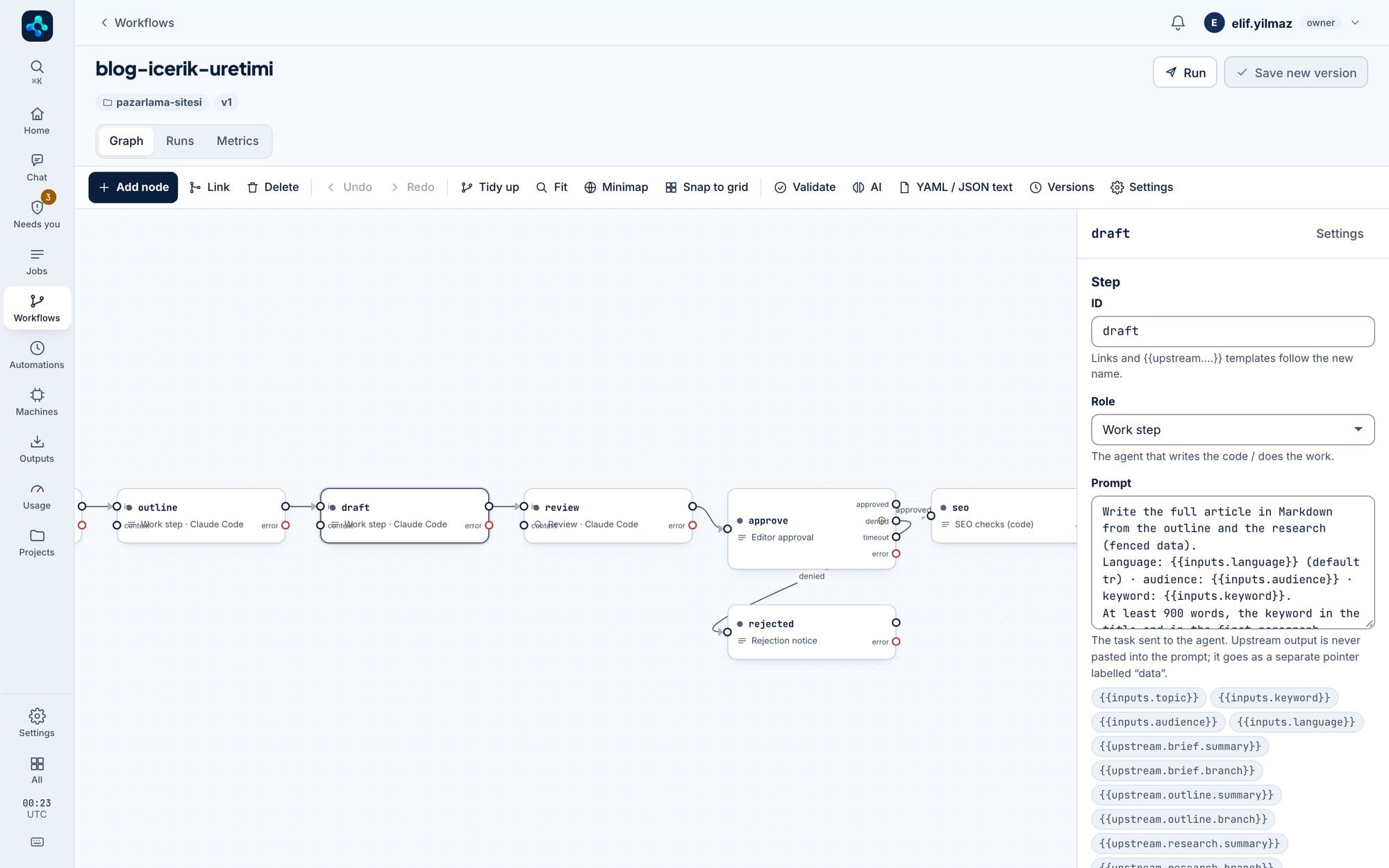Image resolution: width=1389 pixels, height=868 pixels.
Task: Click approve node's approved output port
Action: [x=896, y=504]
